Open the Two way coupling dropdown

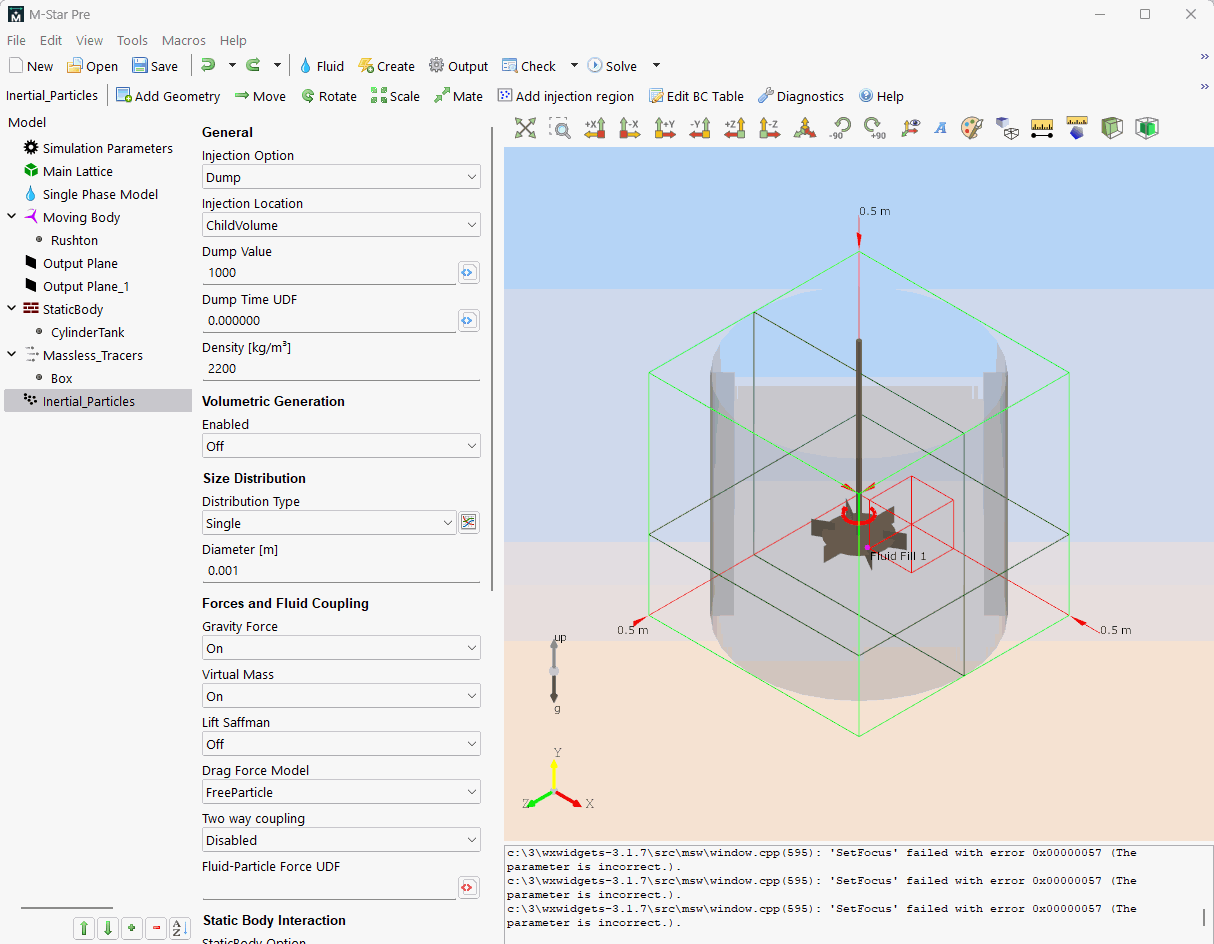pos(341,840)
